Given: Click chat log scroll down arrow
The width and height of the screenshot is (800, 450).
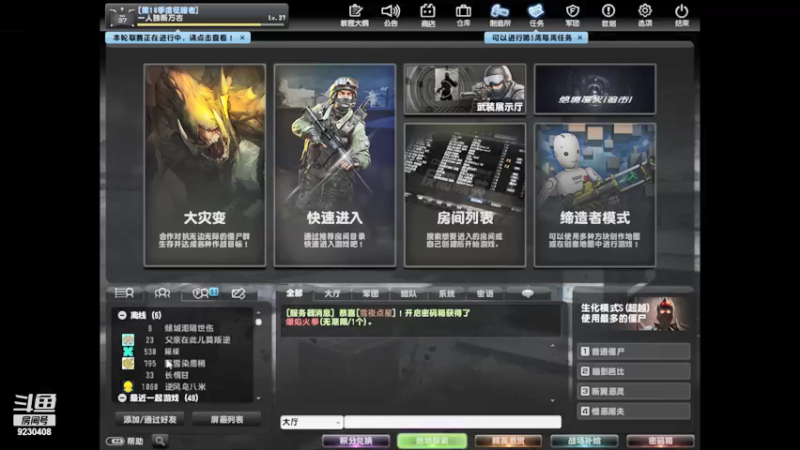Looking at the screenshot, I should (553, 401).
